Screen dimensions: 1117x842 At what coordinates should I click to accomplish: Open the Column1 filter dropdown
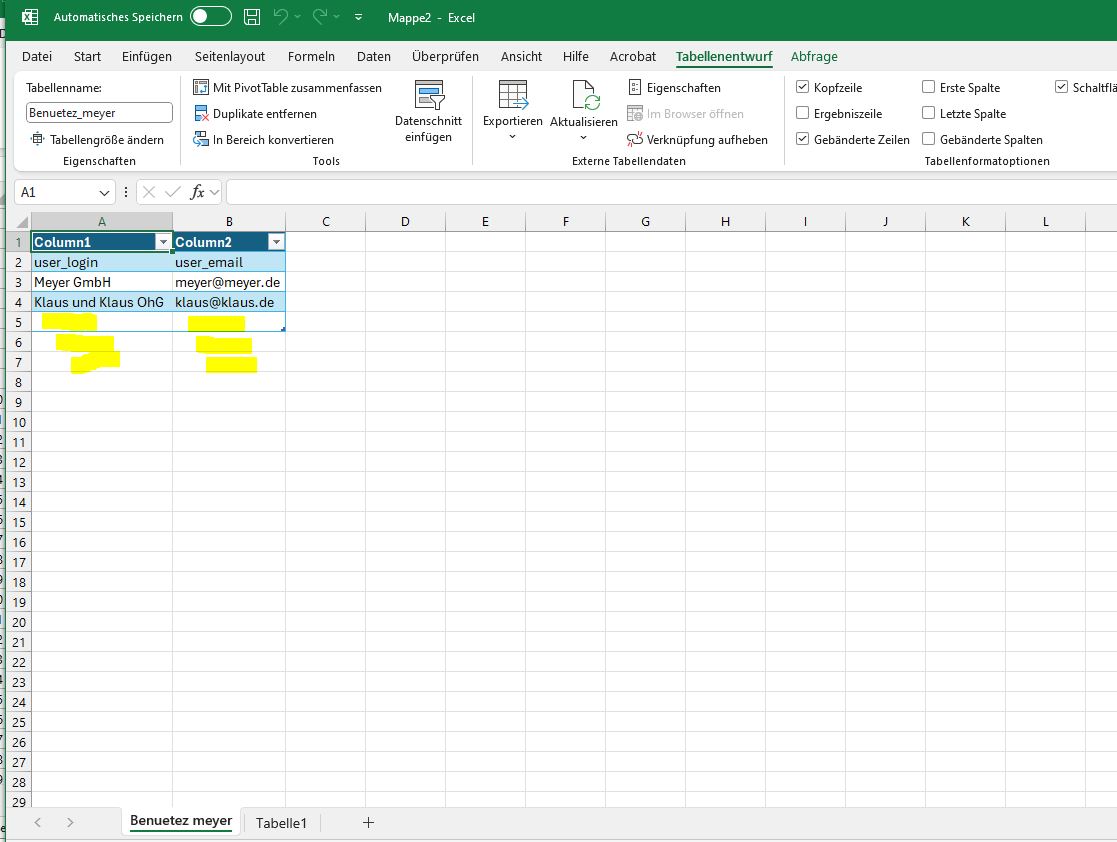[163, 242]
